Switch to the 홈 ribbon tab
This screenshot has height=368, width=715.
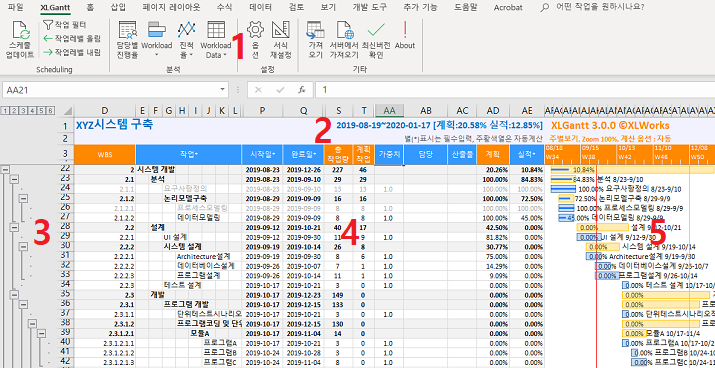(x=91, y=7)
